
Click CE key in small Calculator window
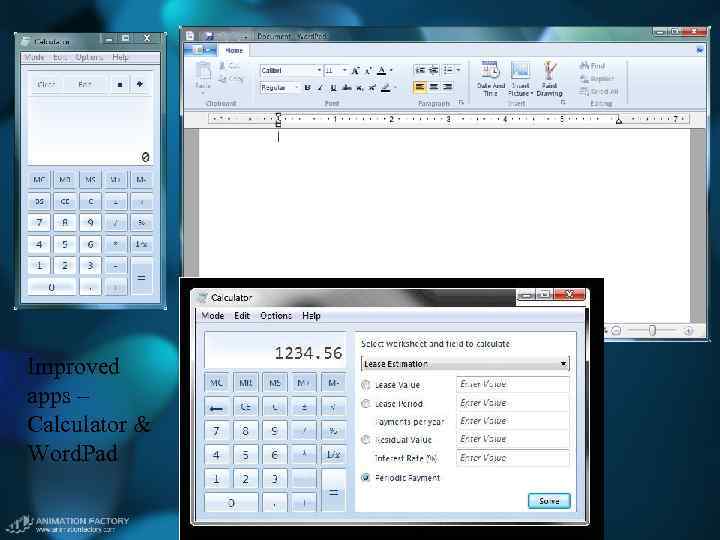point(65,201)
